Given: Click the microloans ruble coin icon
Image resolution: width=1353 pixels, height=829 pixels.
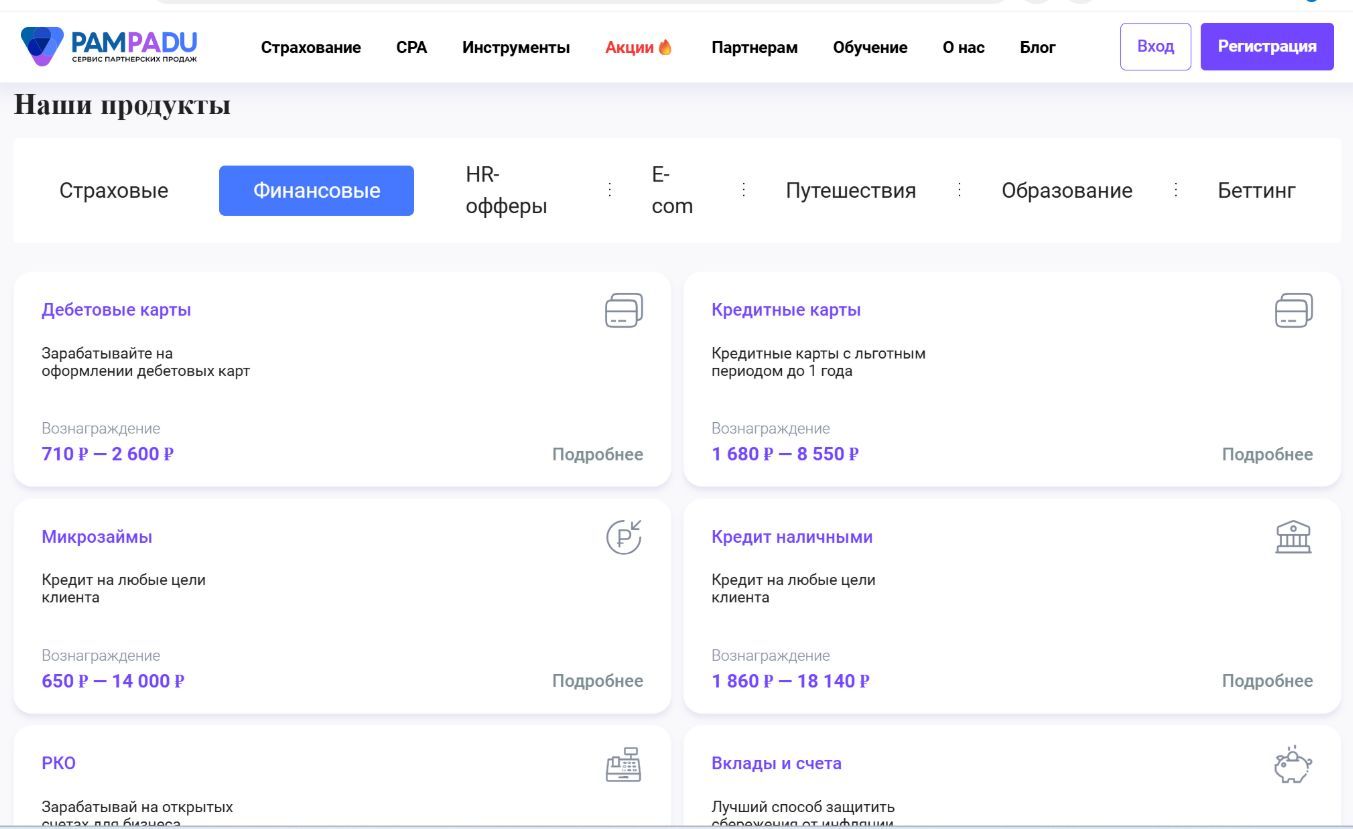Looking at the screenshot, I should point(624,538).
